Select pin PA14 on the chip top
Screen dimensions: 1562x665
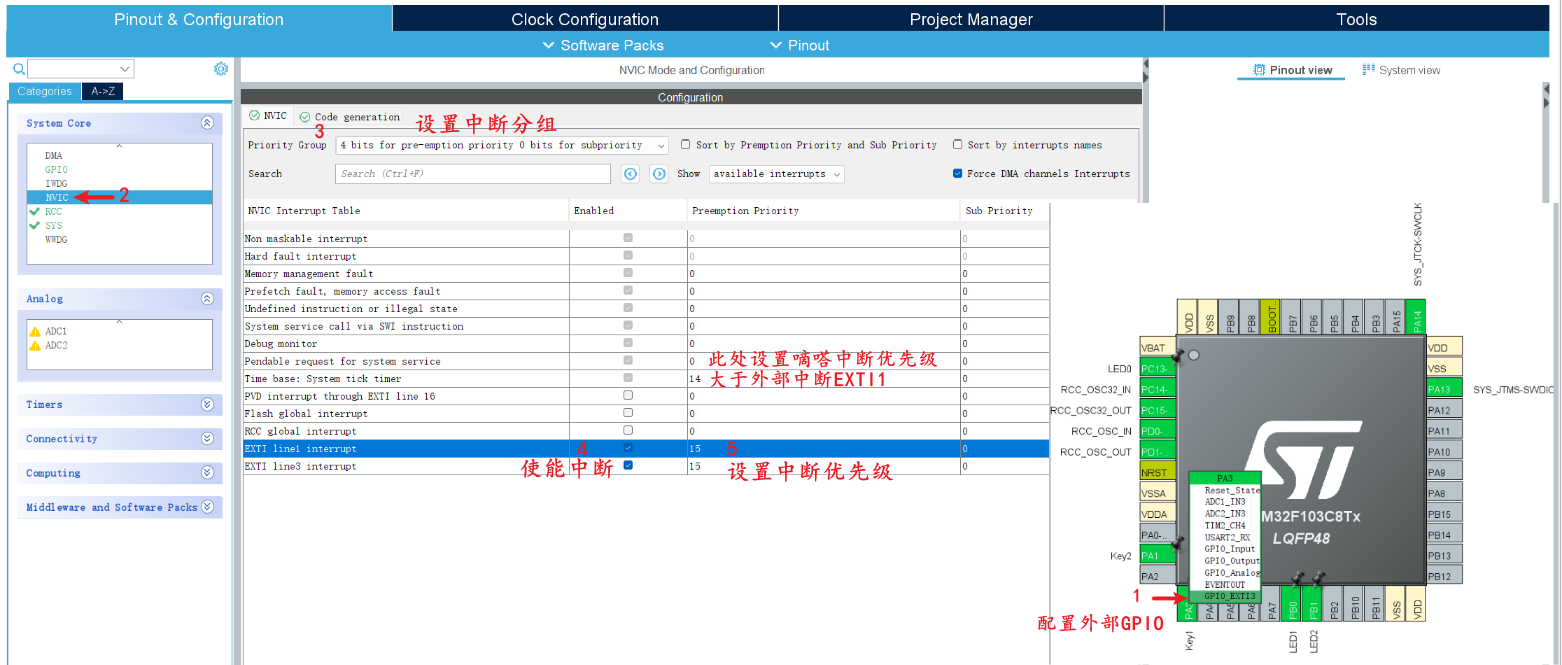[x=1416, y=317]
